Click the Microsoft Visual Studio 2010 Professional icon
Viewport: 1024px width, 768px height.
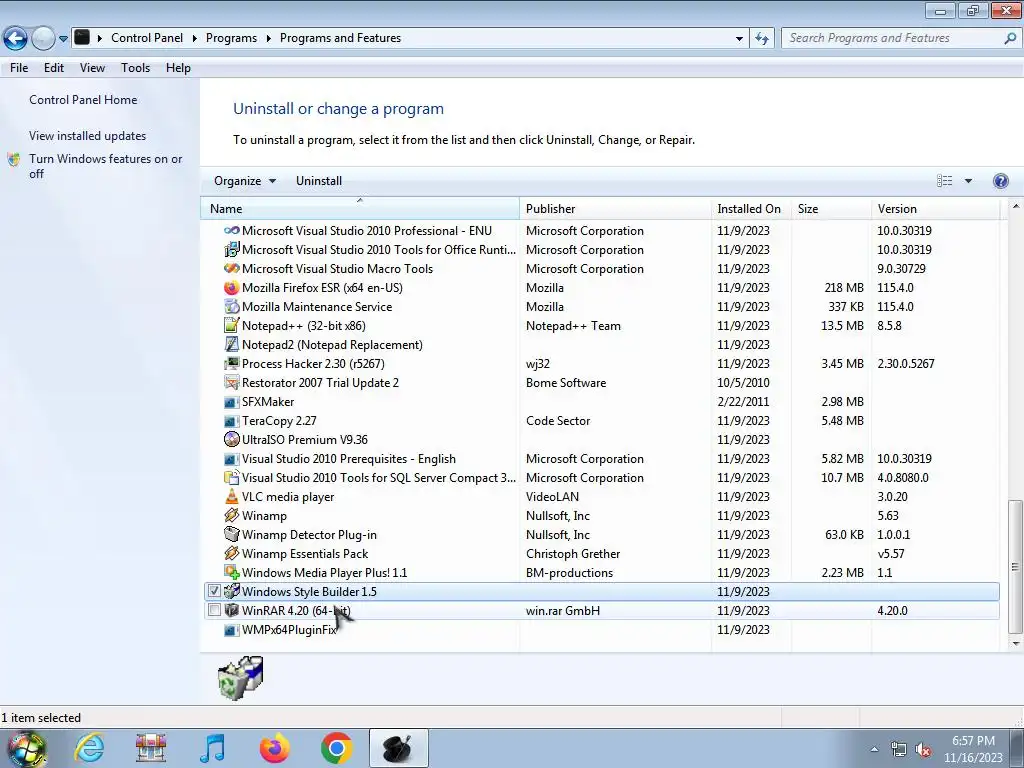231,231
